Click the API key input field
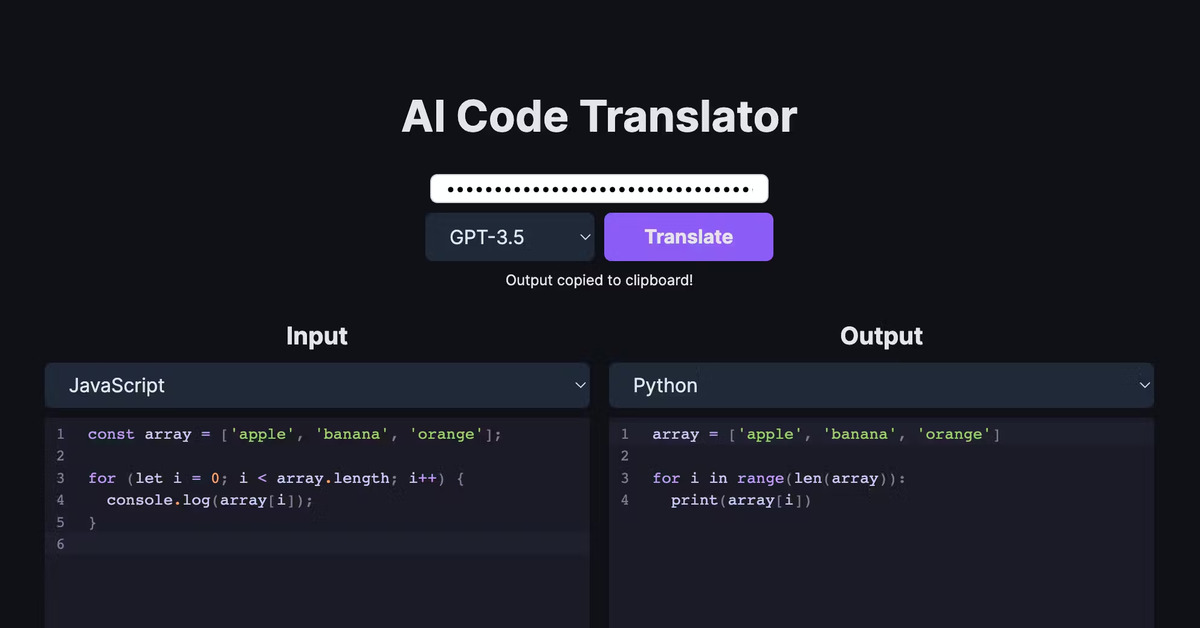The image size is (1200, 628). tap(598, 188)
